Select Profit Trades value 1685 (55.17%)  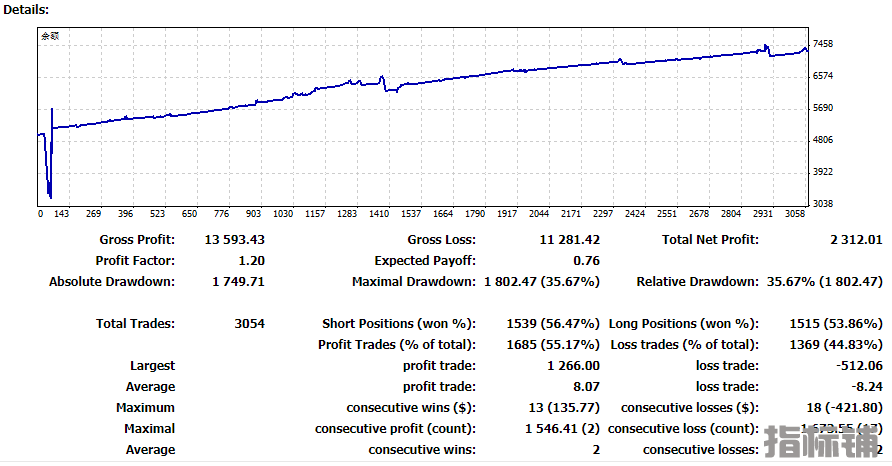553,345
